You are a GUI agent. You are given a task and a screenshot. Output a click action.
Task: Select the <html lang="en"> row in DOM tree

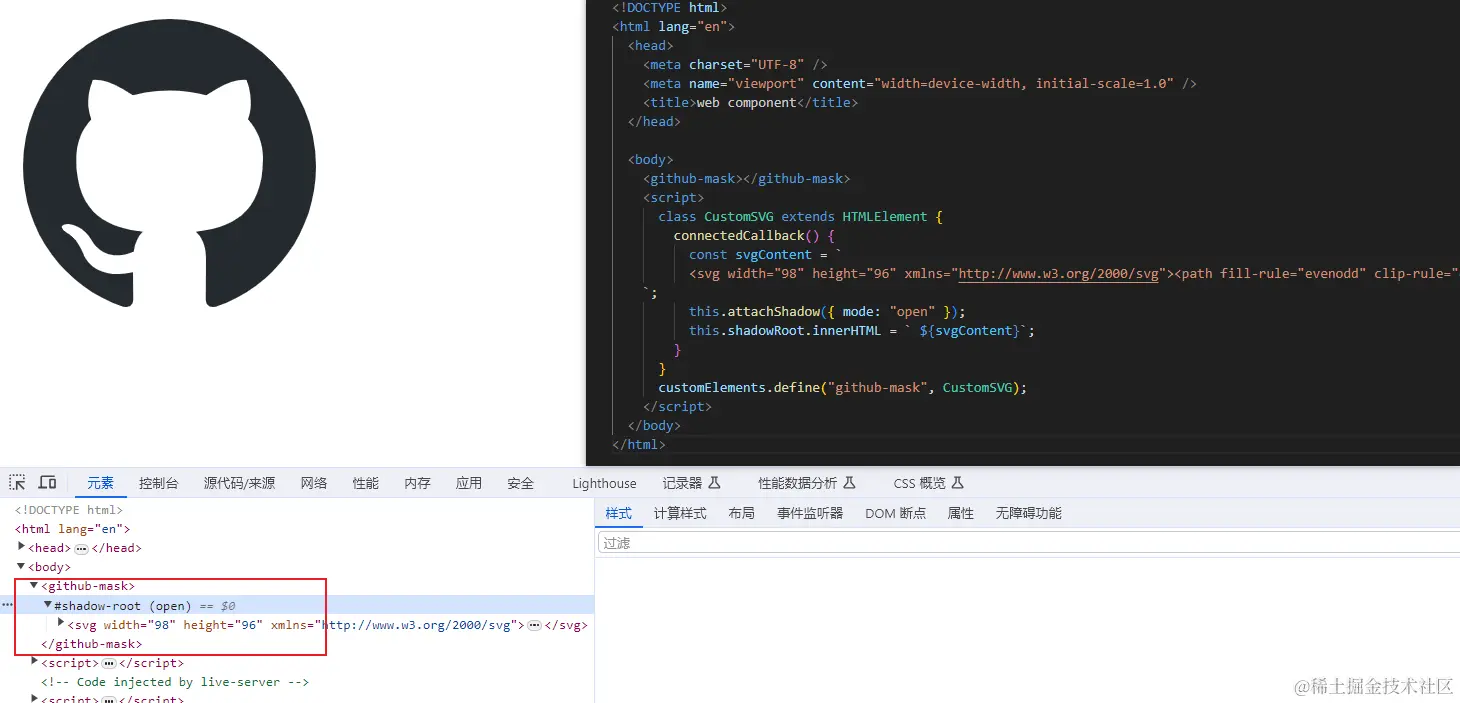(72, 529)
